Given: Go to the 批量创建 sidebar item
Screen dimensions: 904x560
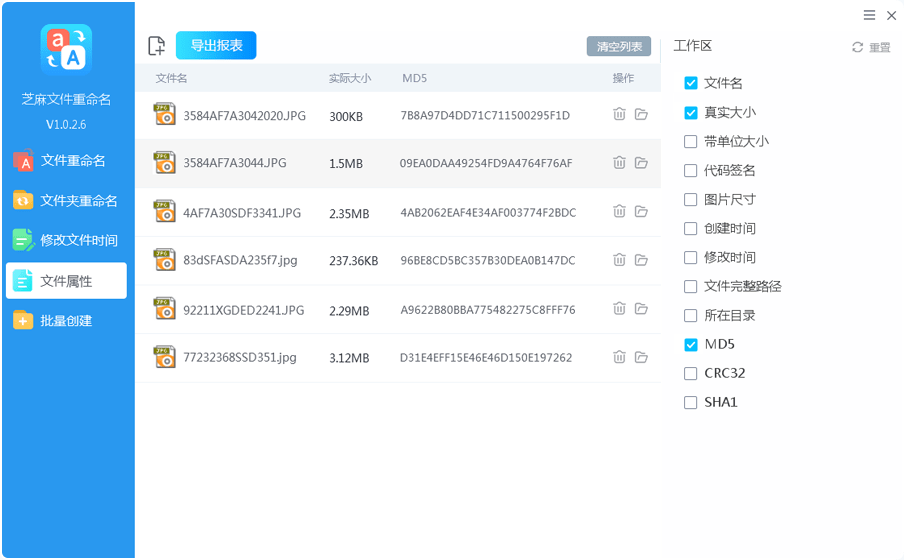Looking at the screenshot, I should (x=66, y=321).
